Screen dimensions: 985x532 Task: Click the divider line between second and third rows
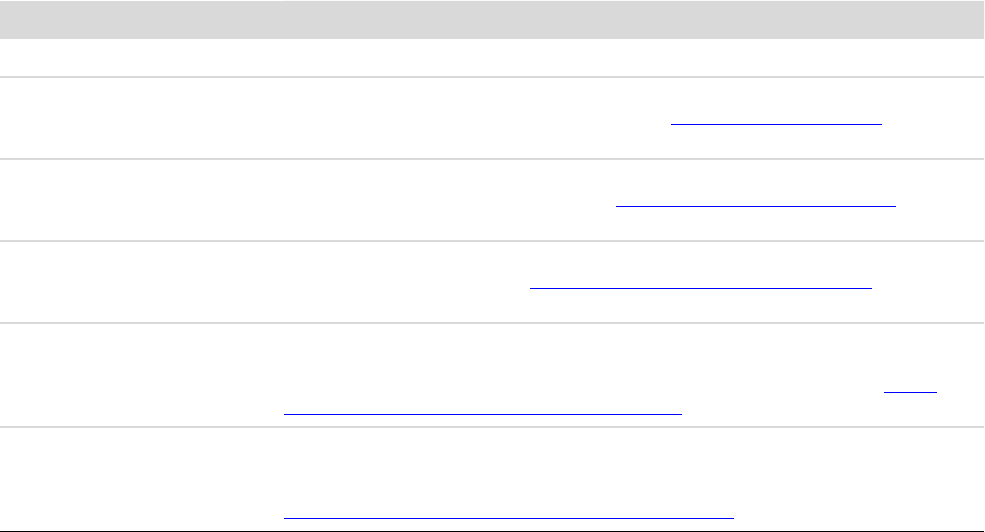click(x=492, y=159)
